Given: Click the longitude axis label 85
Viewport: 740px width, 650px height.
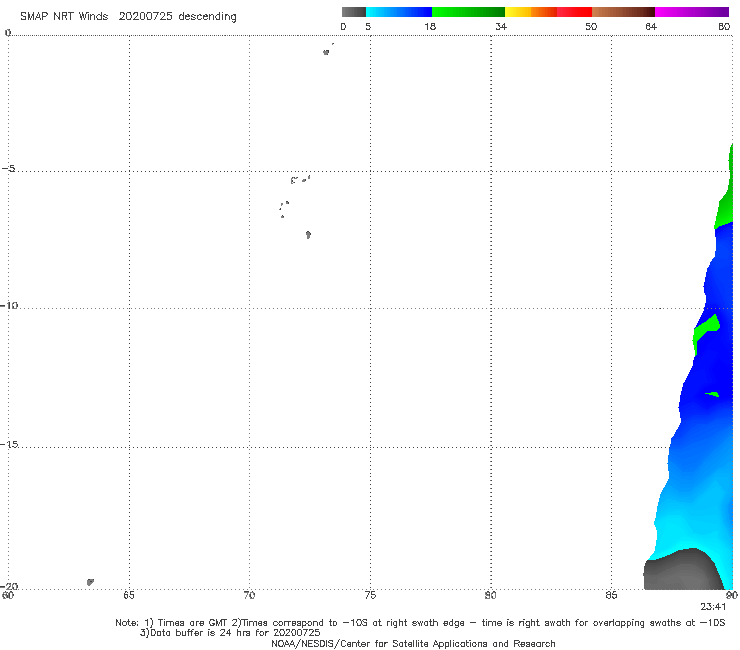Looking at the screenshot, I should [611, 595].
